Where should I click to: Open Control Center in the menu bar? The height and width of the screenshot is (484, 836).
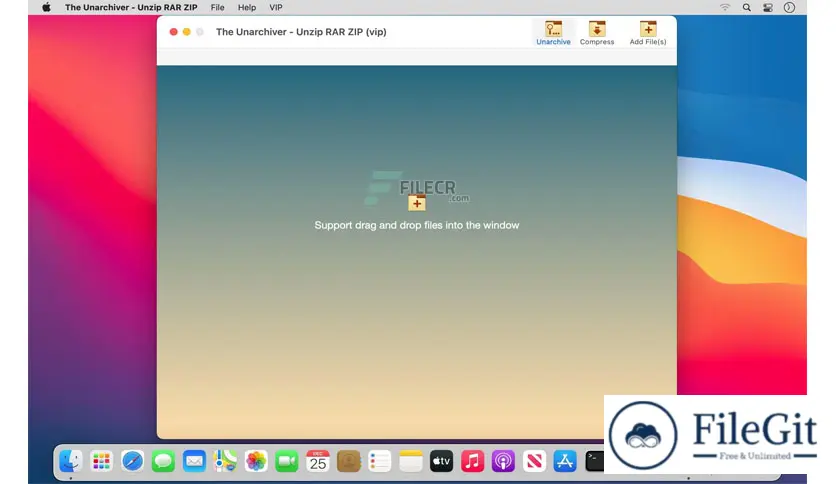768,7
